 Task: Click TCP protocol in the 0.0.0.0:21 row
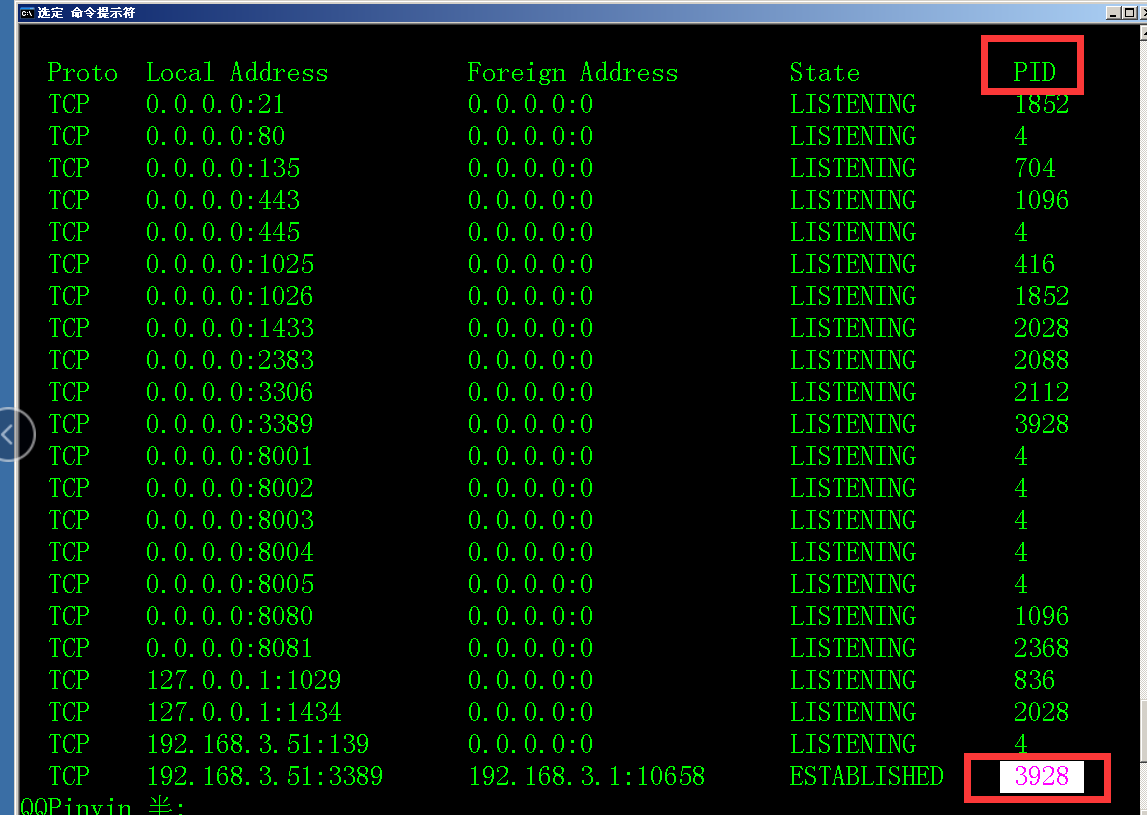click(69, 105)
